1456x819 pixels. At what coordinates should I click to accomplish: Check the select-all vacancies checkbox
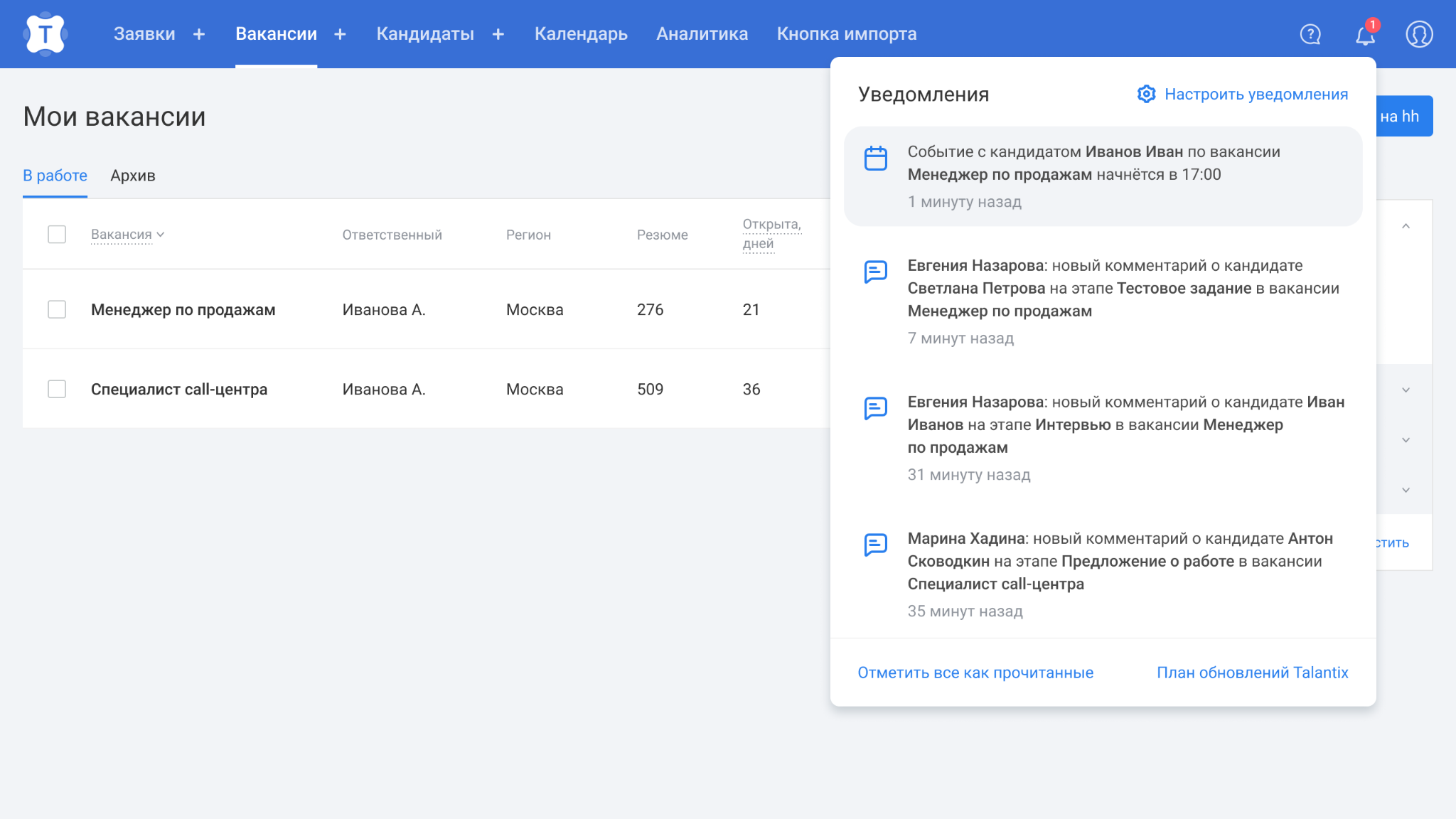click(x=57, y=234)
